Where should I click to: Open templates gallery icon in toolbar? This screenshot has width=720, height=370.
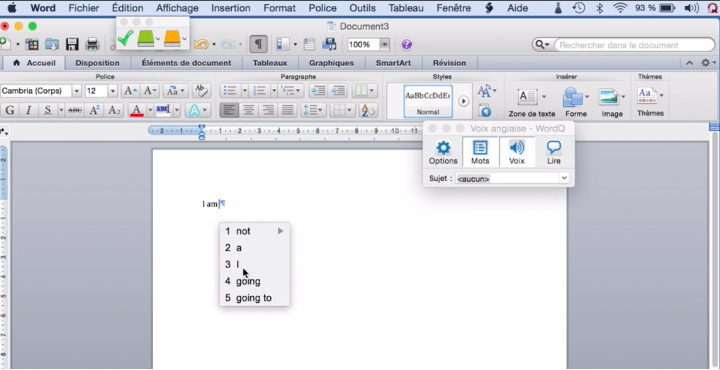coord(32,44)
